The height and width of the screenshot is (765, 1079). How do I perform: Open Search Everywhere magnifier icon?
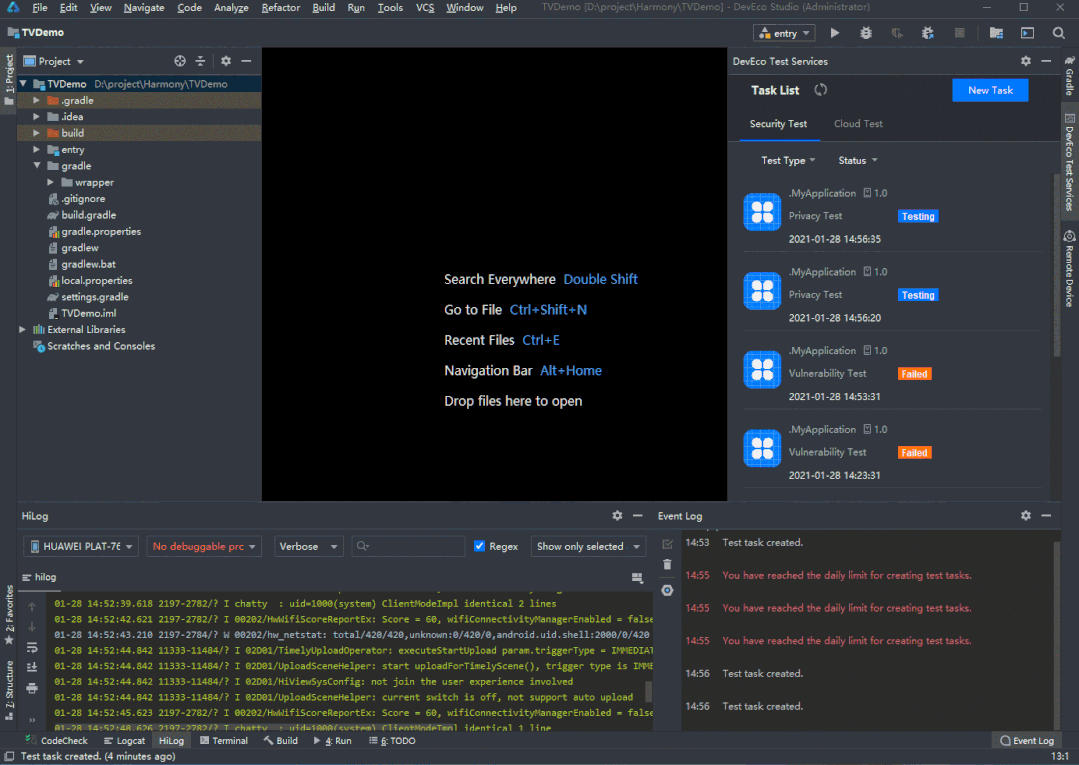coord(1058,33)
